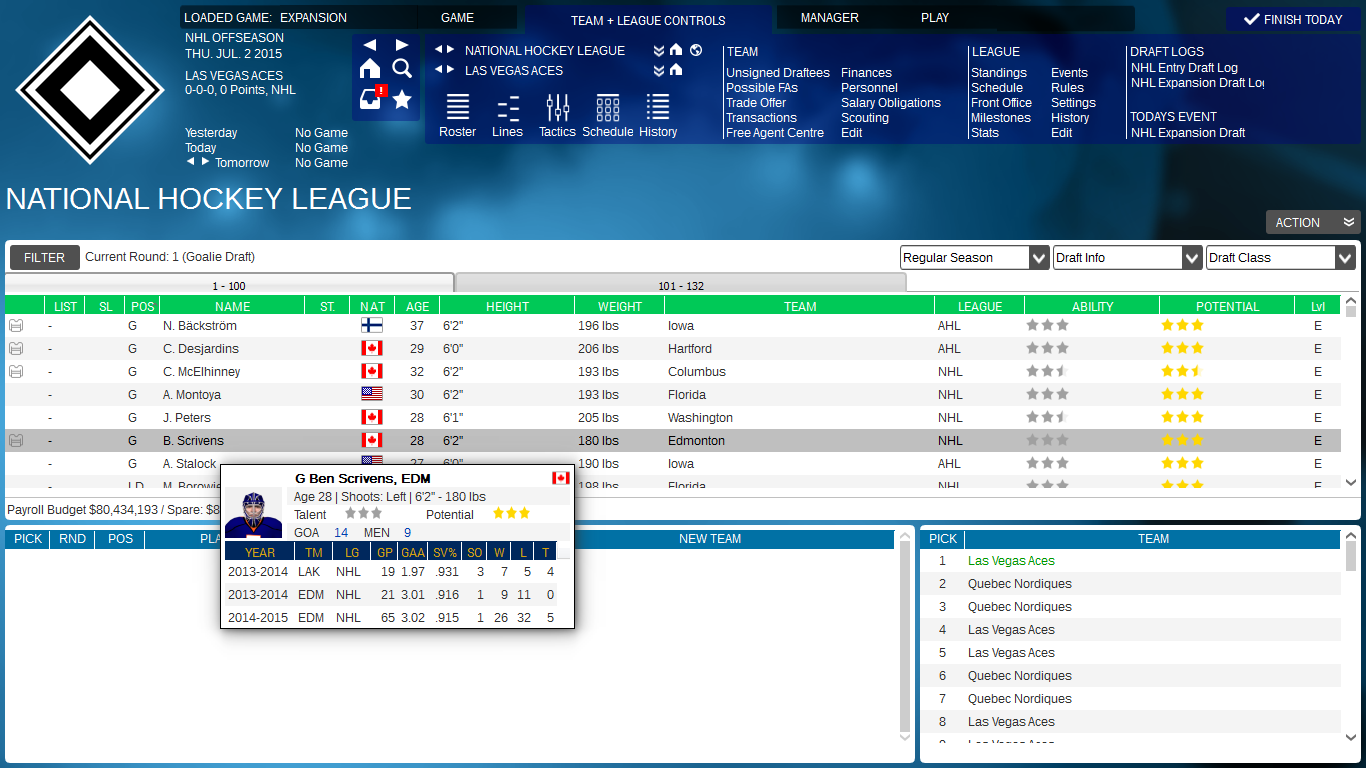The width and height of the screenshot is (1366, 768).
Task: Step to the next day with the arrow beside Tomorrow
Action: 206,161
